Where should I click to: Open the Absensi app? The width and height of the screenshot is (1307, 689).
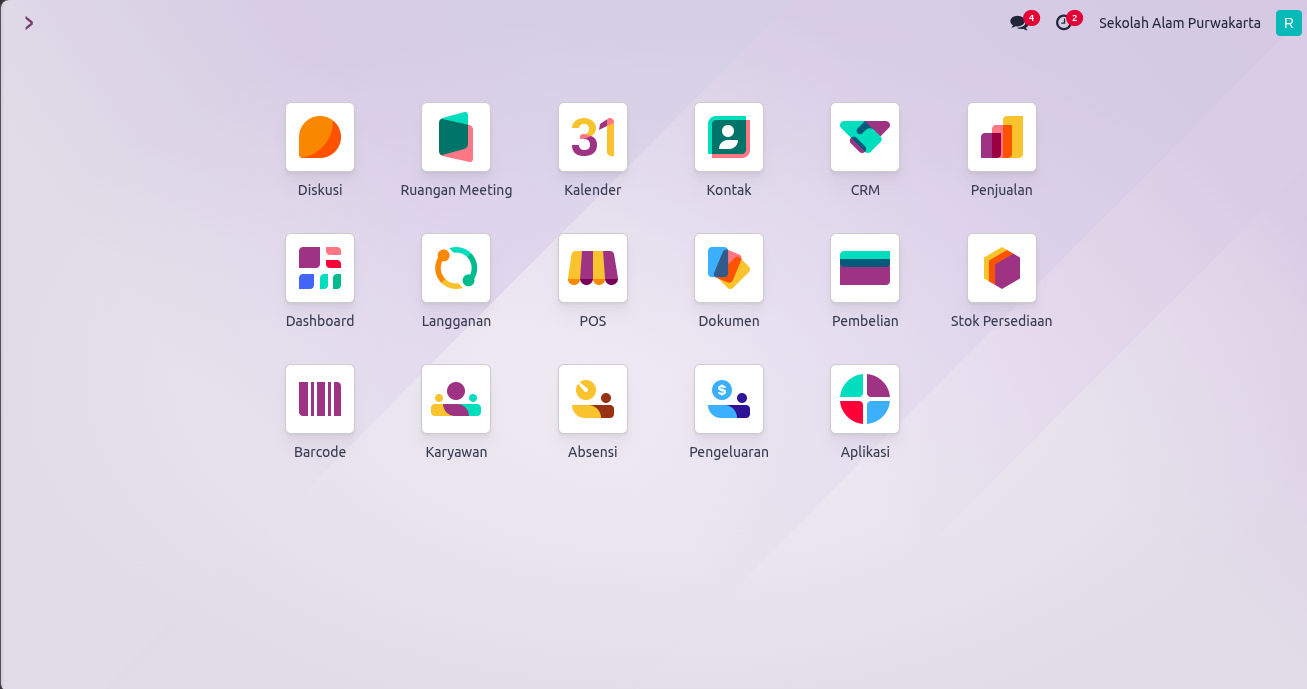(x=593, y=399)
